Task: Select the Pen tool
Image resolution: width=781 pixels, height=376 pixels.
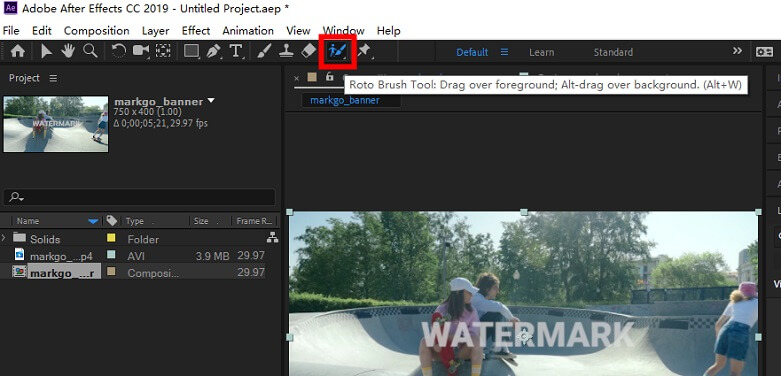Action: 214,51
